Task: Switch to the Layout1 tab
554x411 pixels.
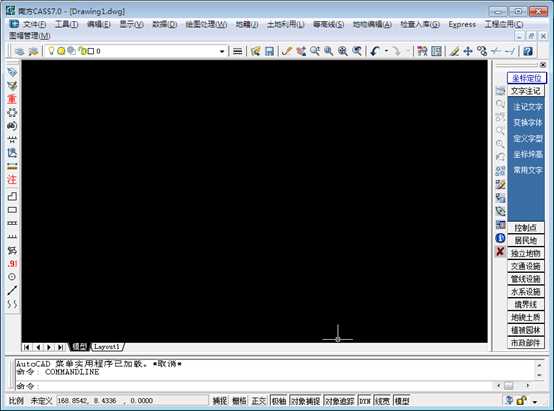Action: (107, 347)
